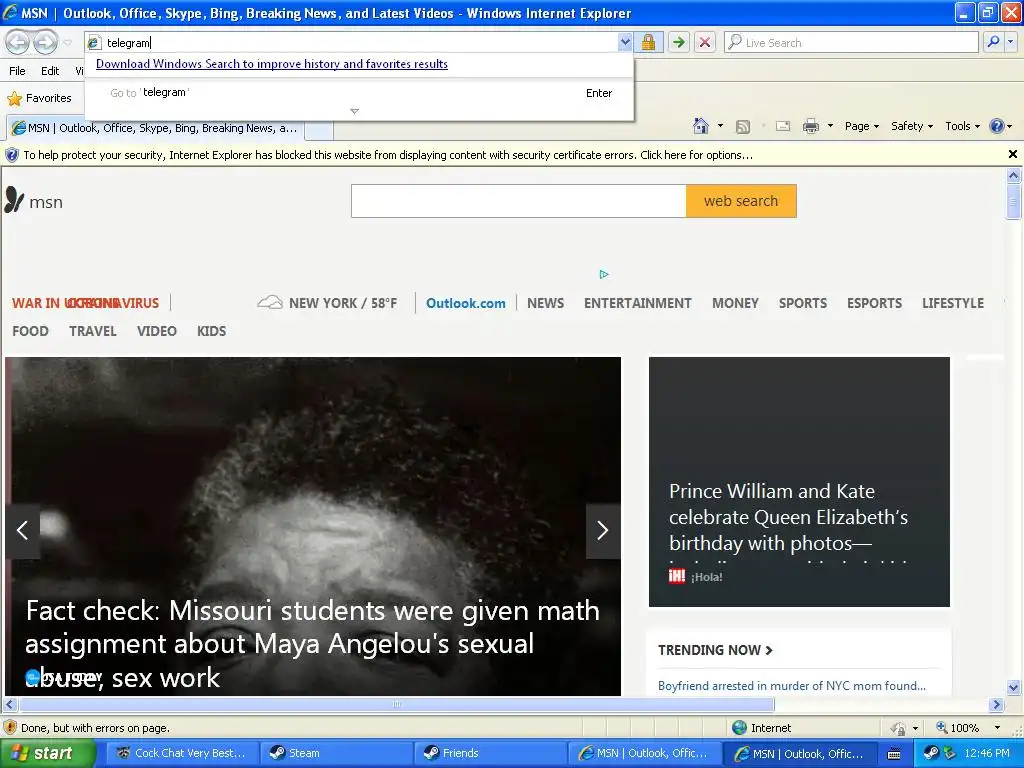
Task: Open the FOOD navigation link
Action: click(30, 331)
